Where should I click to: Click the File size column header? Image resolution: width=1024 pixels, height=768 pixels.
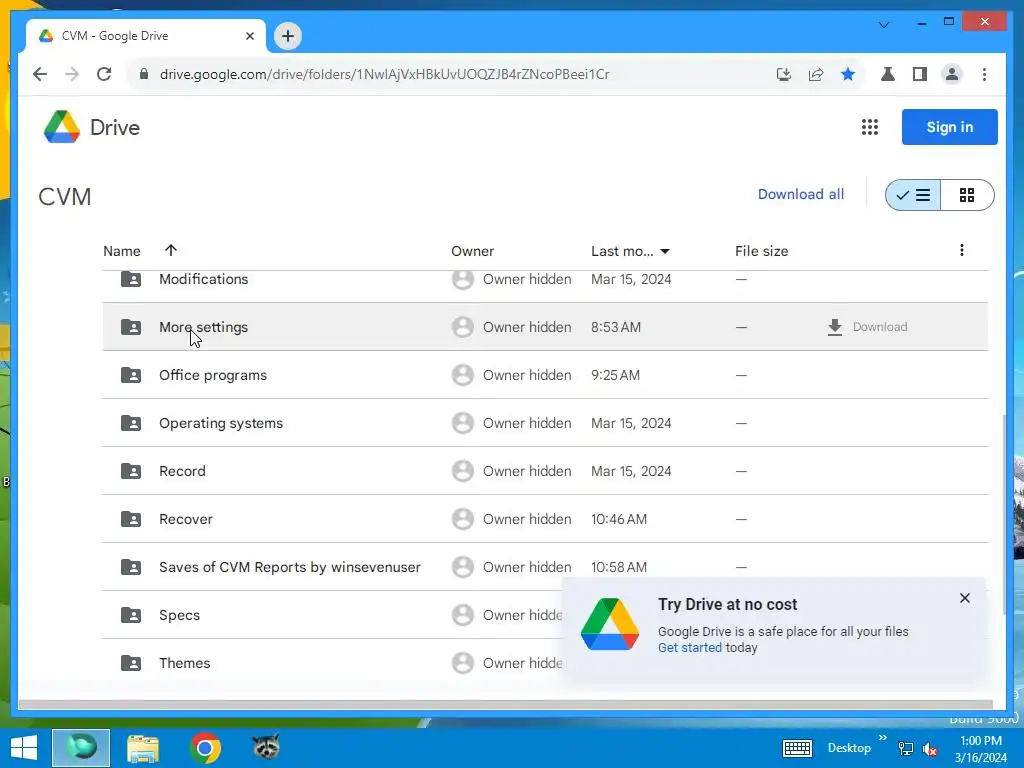click(x=761, y=251)
